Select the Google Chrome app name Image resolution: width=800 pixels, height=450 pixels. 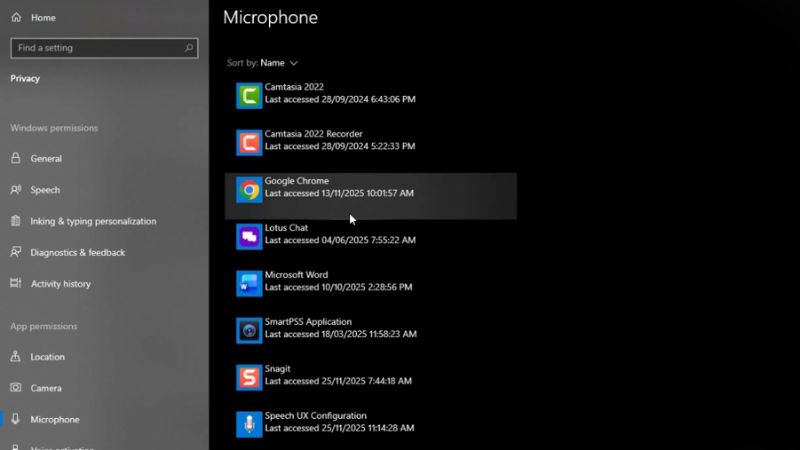(296, 181)
